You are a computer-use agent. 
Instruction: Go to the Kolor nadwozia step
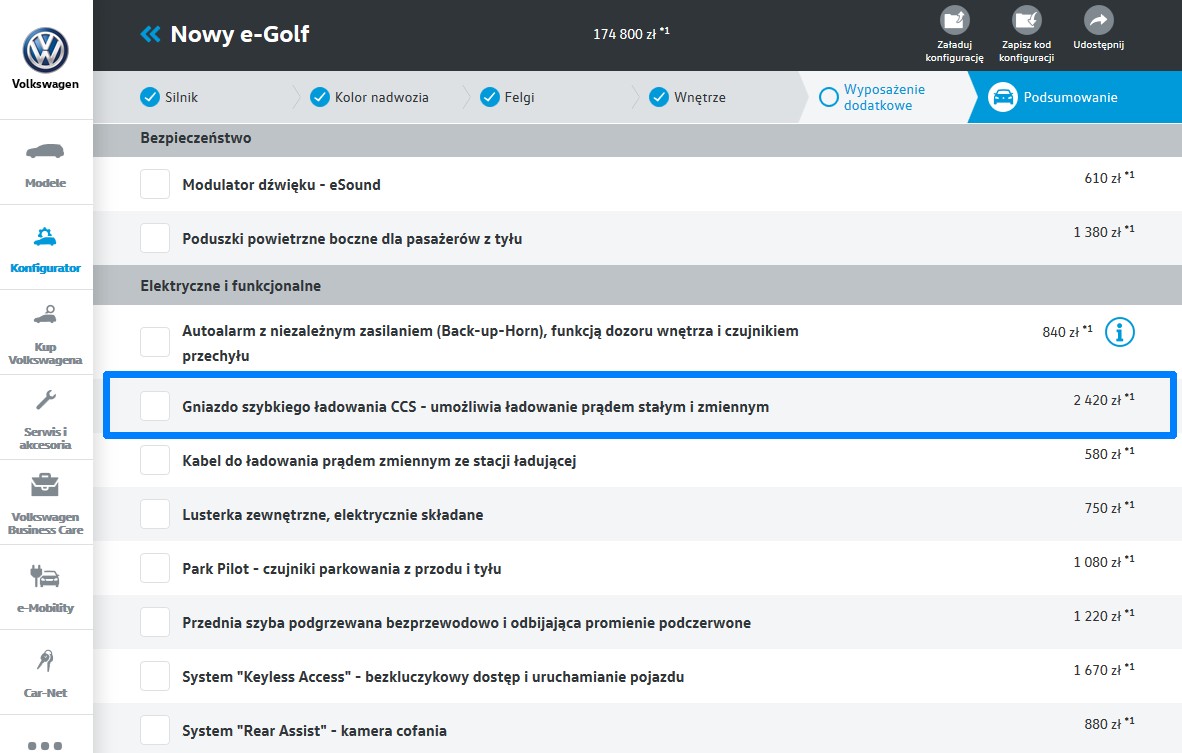coord(369,97)
